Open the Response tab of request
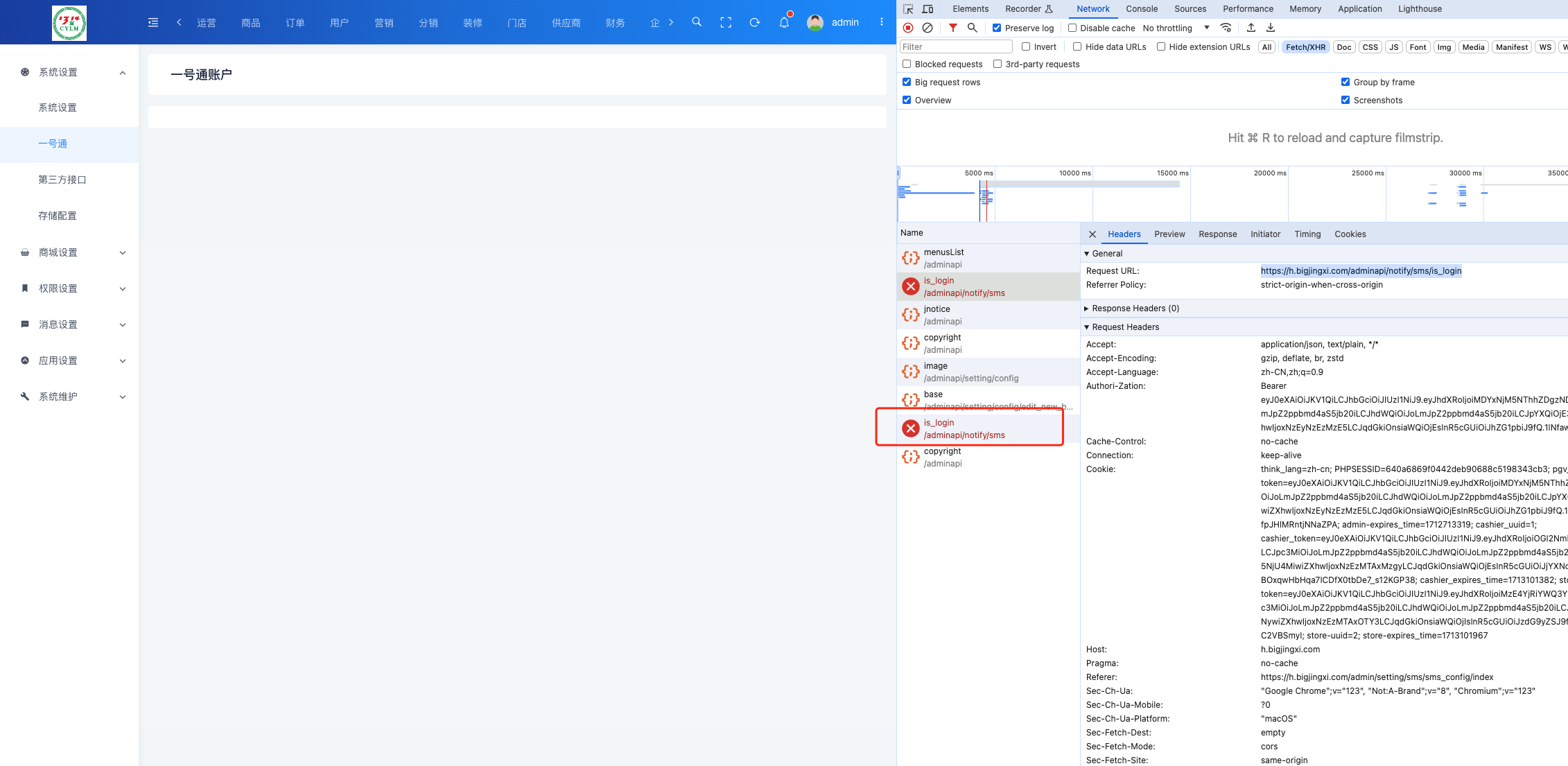The height and width of the screenshot is (766, 1568). (x=1217, y=234)
